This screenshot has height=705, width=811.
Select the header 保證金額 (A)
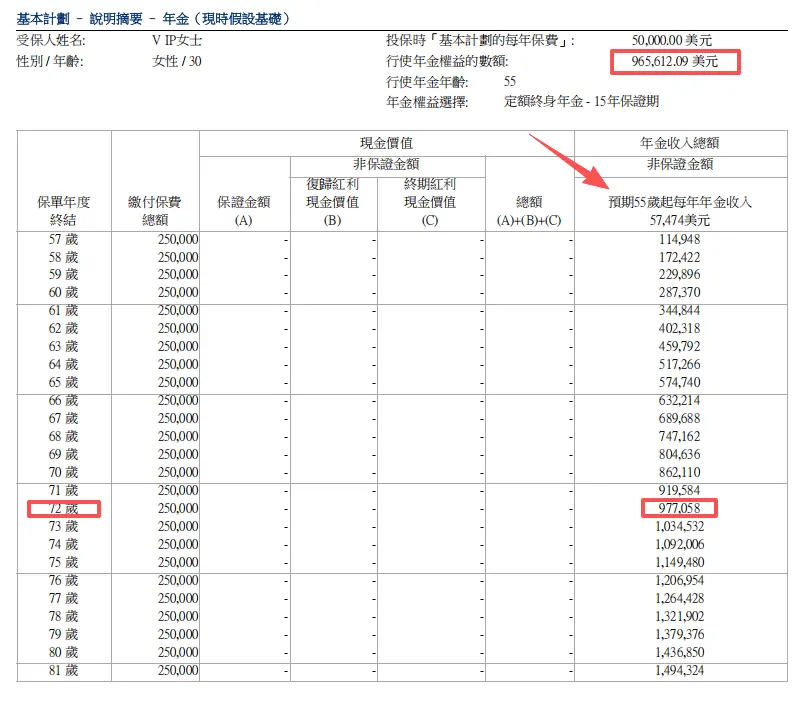click(x=244, y=211)
